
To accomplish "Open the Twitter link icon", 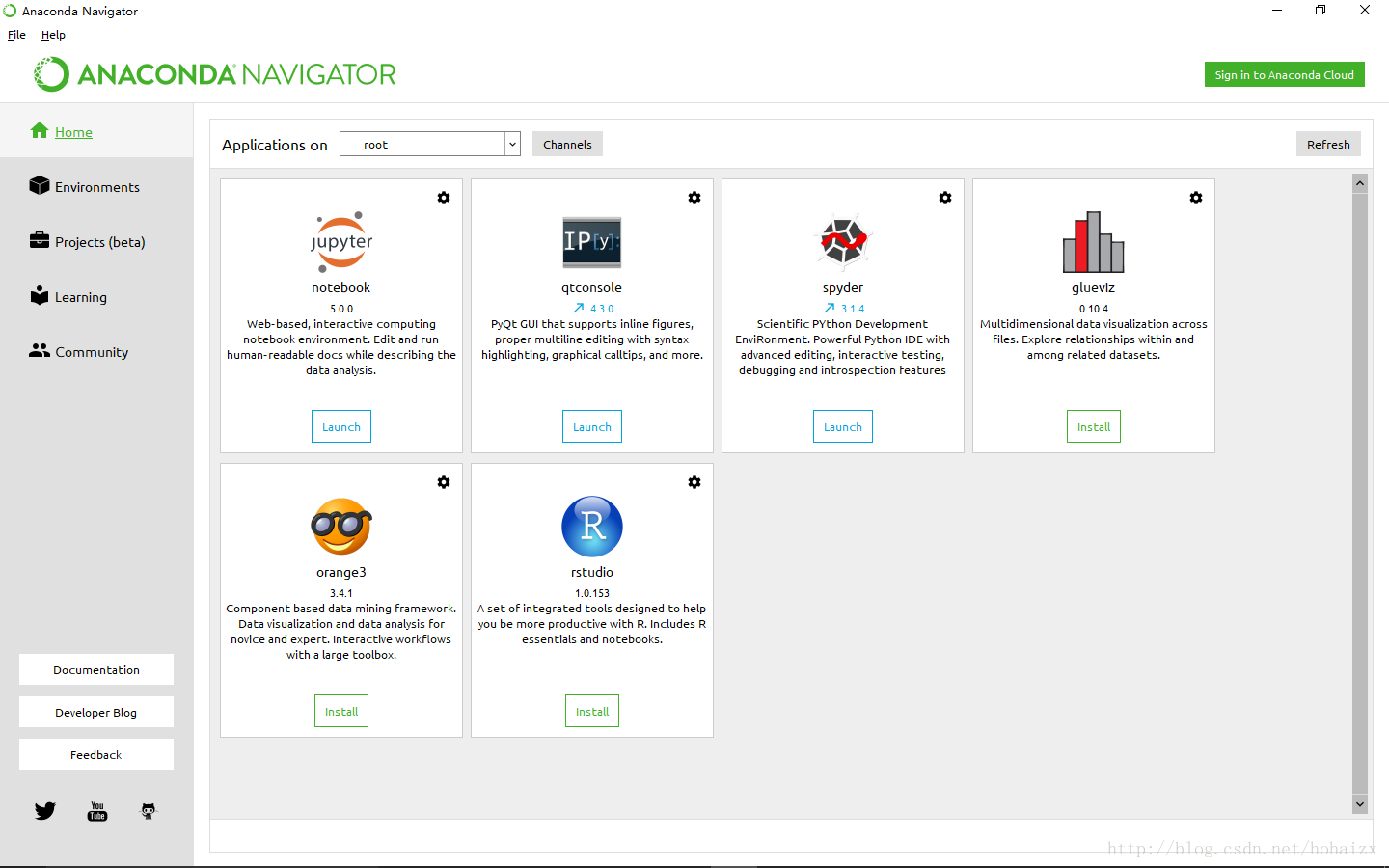I will (x=45, y=811).
